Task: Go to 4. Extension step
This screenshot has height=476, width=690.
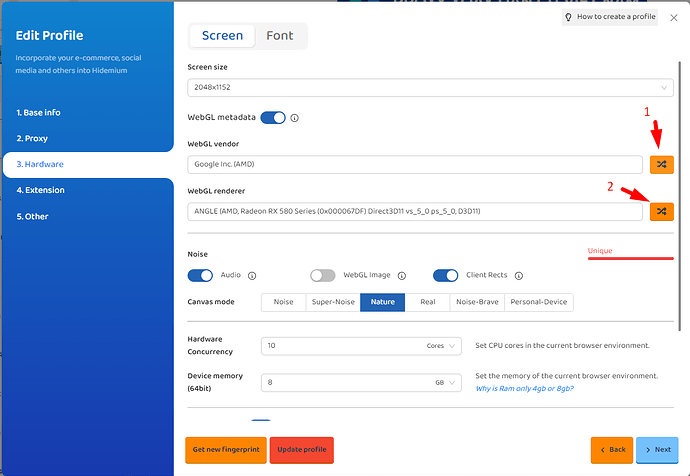Action: point(40,190)
